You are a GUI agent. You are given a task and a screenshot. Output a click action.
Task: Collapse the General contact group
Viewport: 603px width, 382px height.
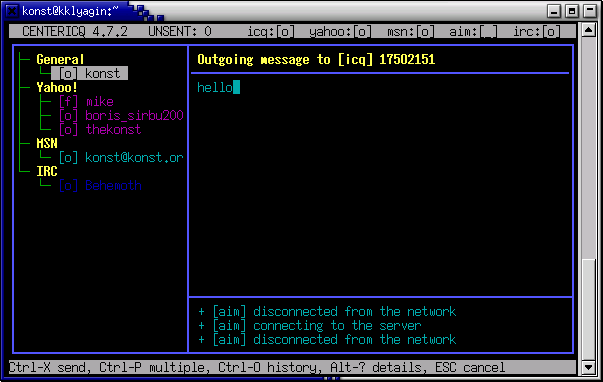pos(60,59)
